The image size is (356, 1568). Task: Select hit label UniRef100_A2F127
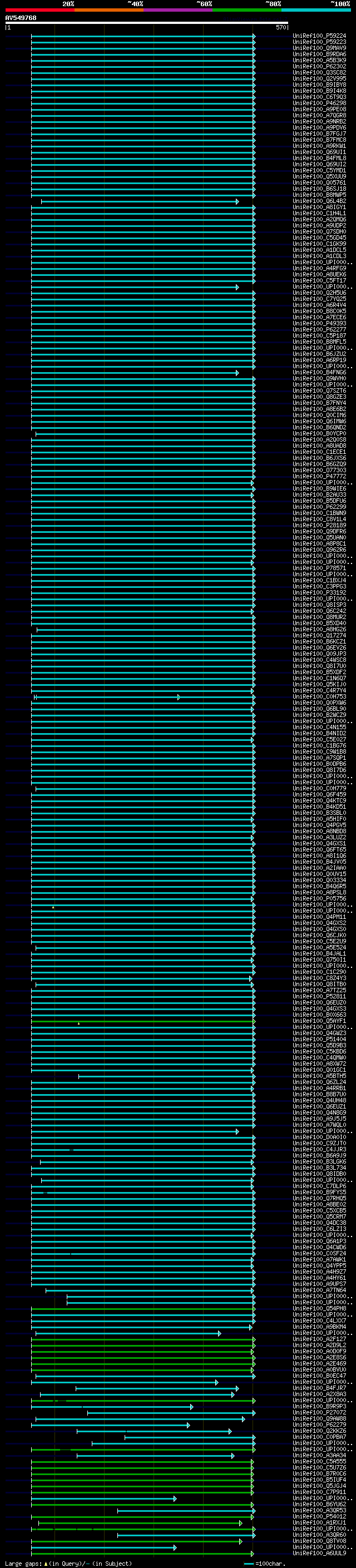pos(319,1338)
